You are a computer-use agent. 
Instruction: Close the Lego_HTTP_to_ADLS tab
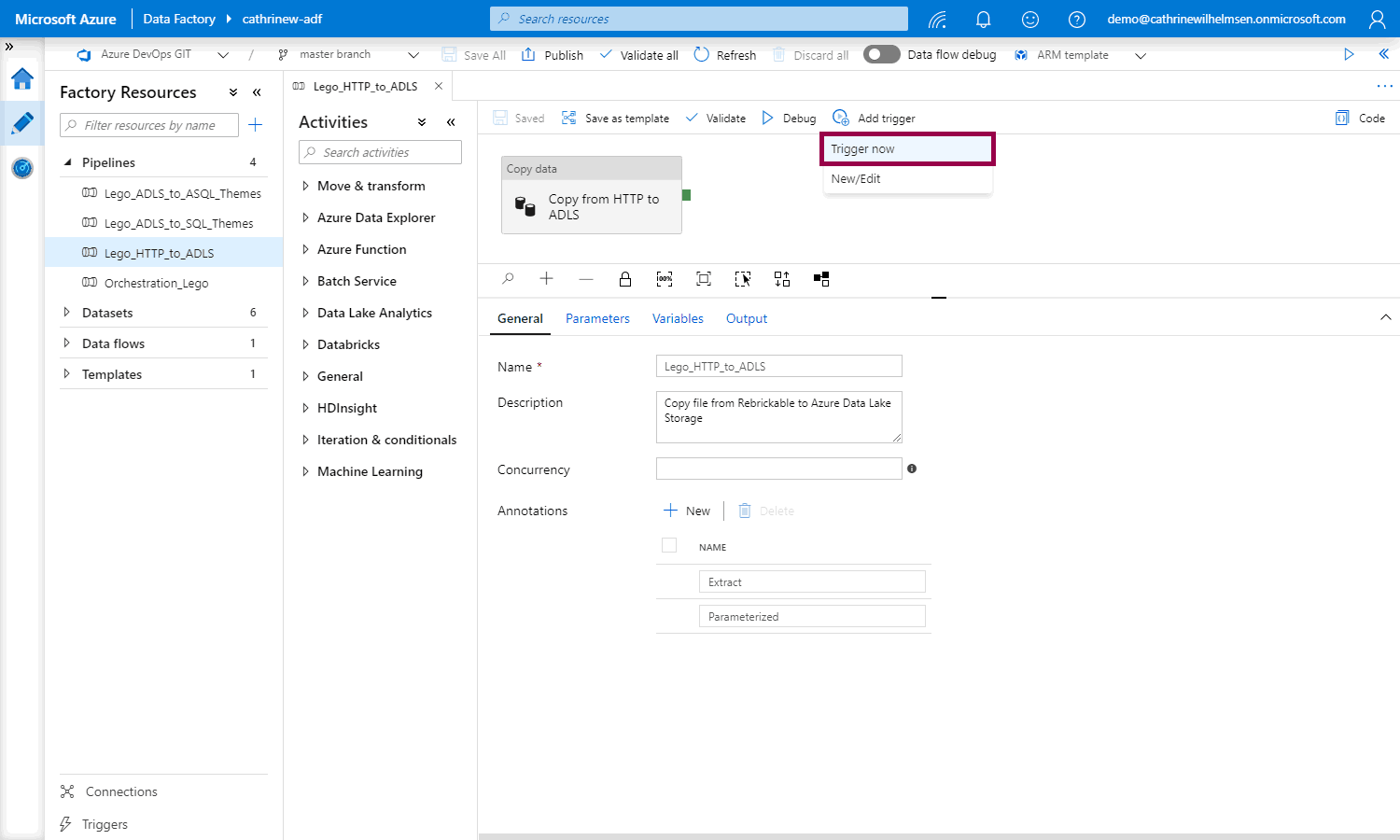439,86
